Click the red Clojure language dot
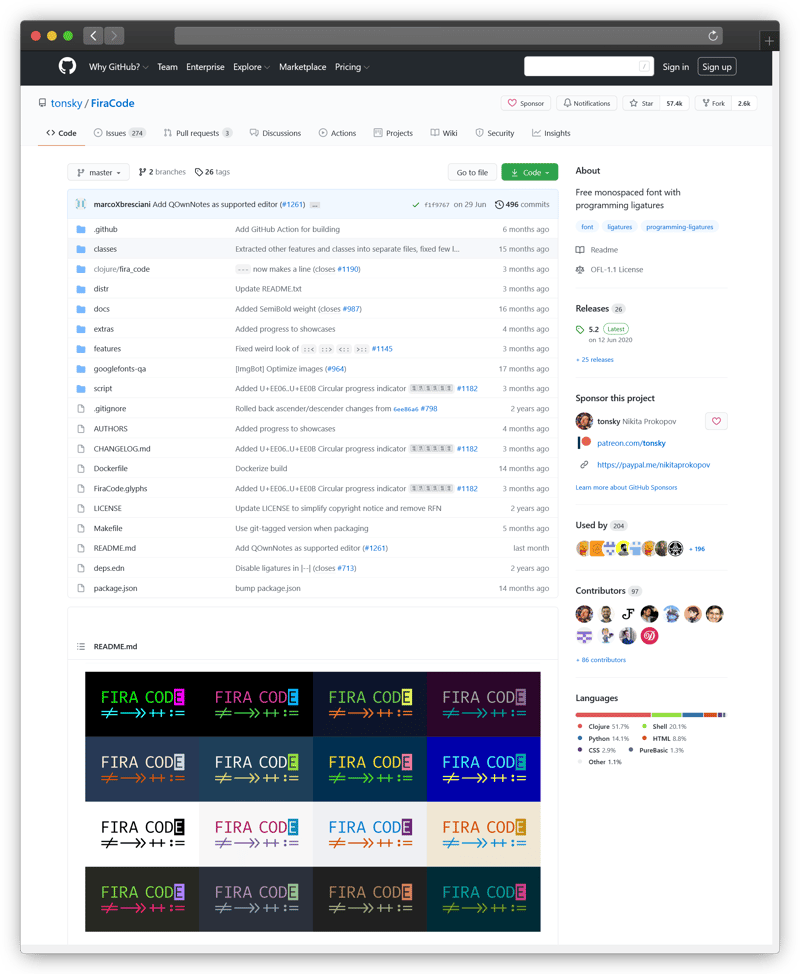Viewport: 800px width, 974px height. tap(580, 726)
